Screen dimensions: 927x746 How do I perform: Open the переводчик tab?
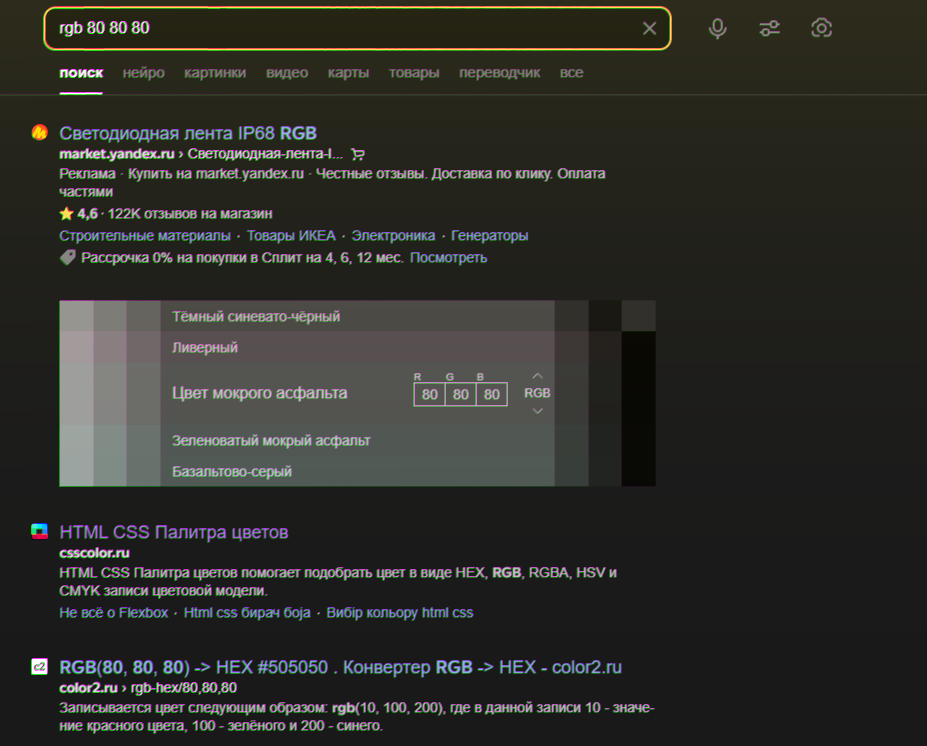point(500,73)
